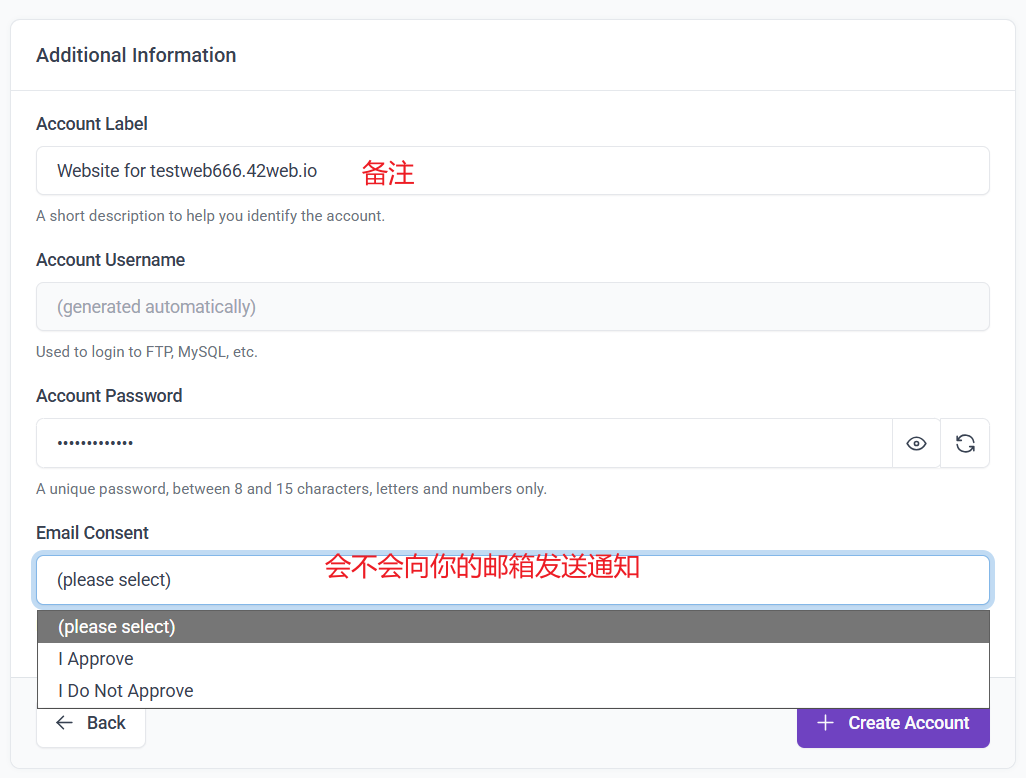Screen dimensions: 1026x778
Task: Click the left arrow icon beside Back
Action: [x=65, y=723]
